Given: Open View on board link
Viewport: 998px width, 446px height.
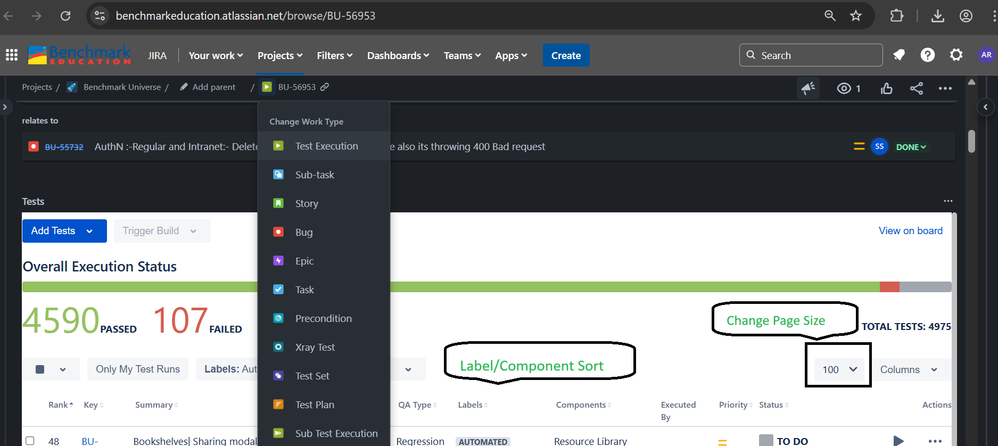Looking at the screenshot, I should click(x=910, y=230).
